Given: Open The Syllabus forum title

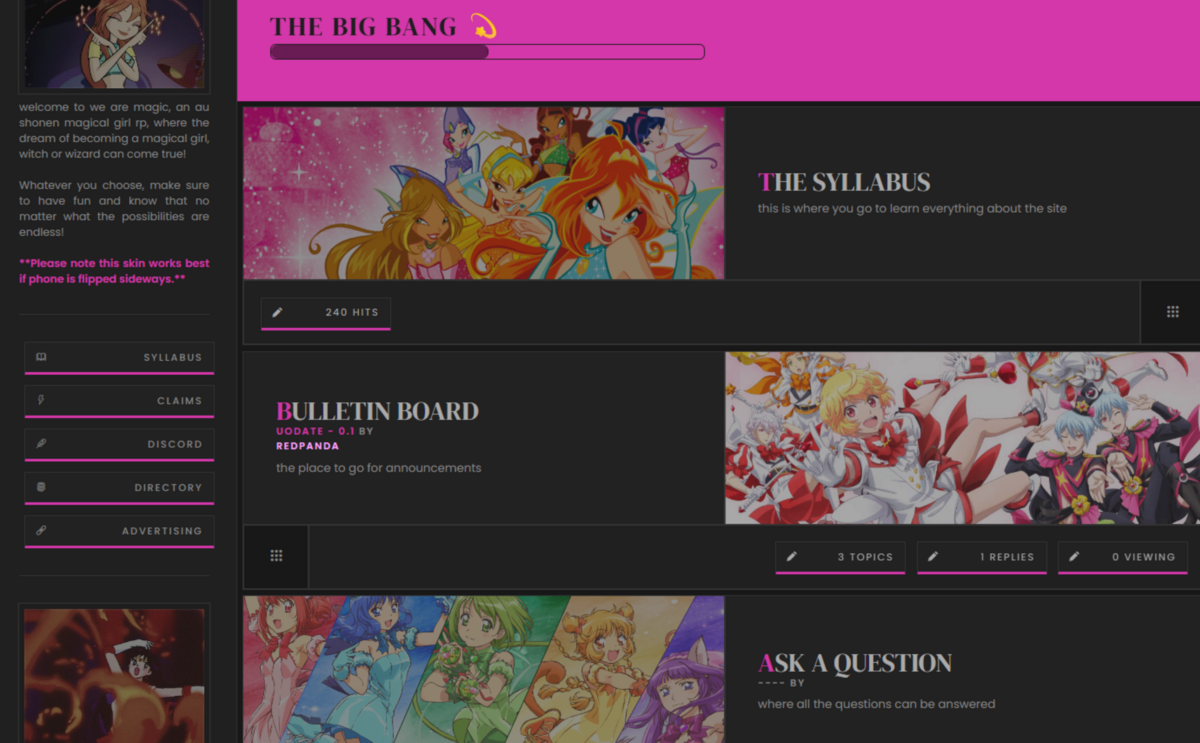Looking at the screenshot, I should [x=844, y=182].
